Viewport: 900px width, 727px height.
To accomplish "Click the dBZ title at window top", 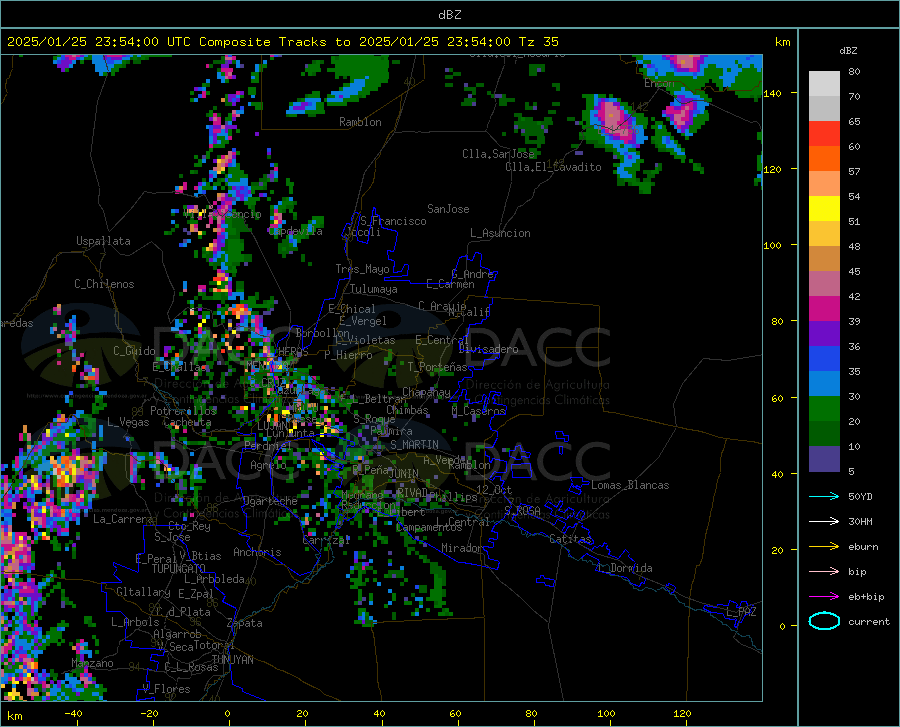I will coord(449,15).
